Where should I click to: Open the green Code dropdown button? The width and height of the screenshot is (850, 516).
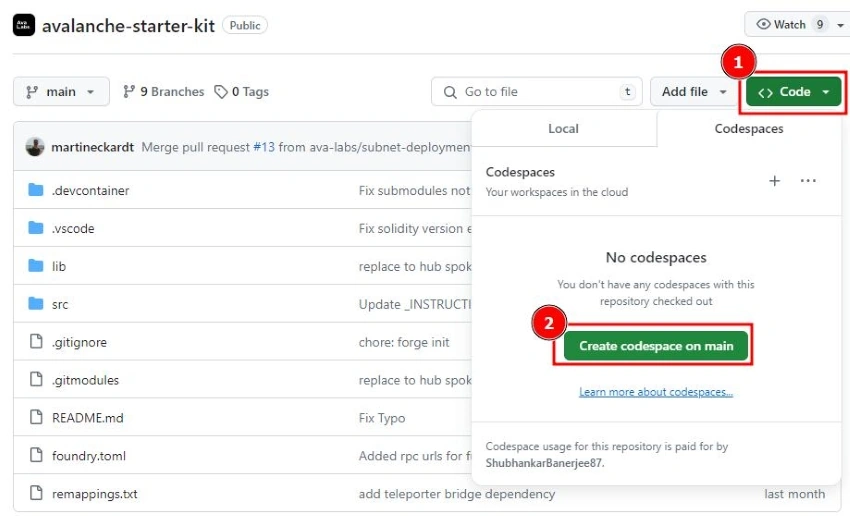click(793, 92)
